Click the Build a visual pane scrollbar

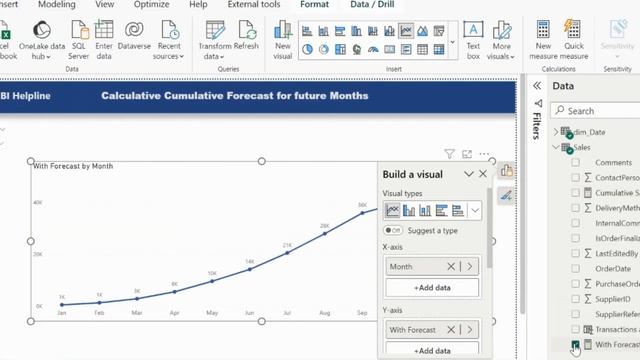[x=489, y=228]
